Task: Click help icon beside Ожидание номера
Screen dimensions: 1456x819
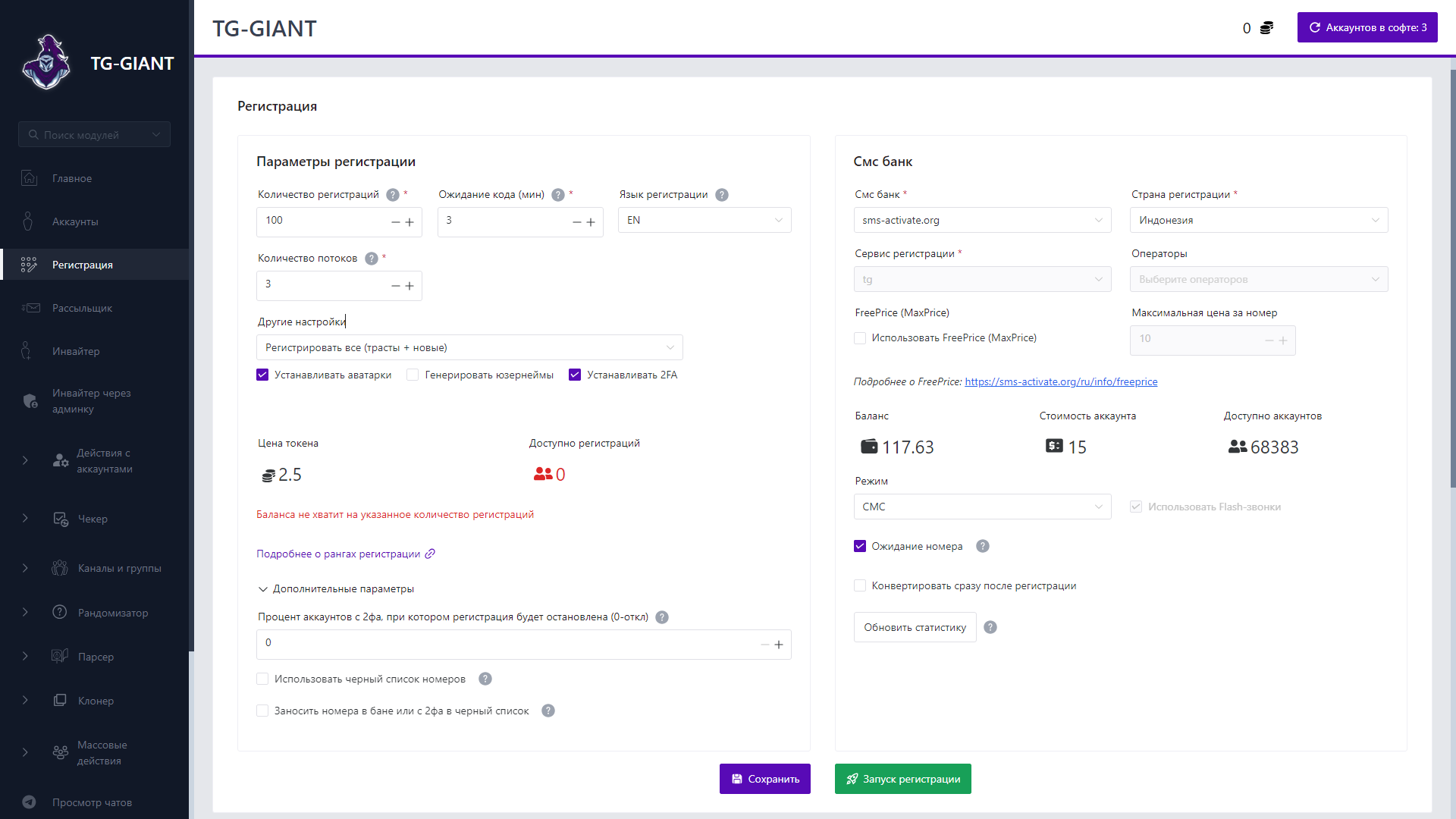Action: [x=983, y=546]
